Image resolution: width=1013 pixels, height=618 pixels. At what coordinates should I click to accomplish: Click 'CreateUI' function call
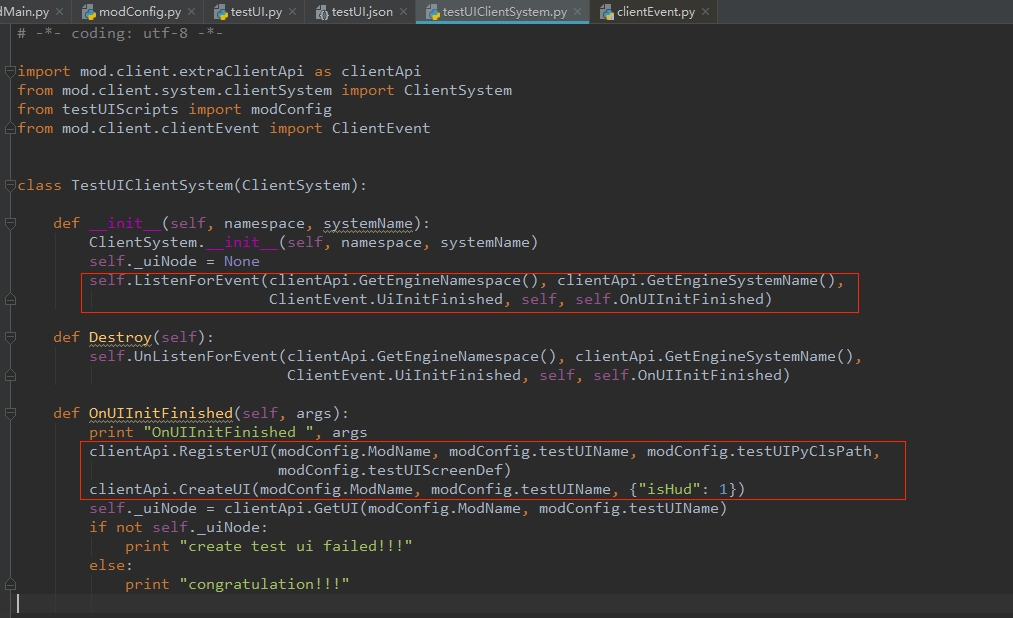(x=214, y=489)
